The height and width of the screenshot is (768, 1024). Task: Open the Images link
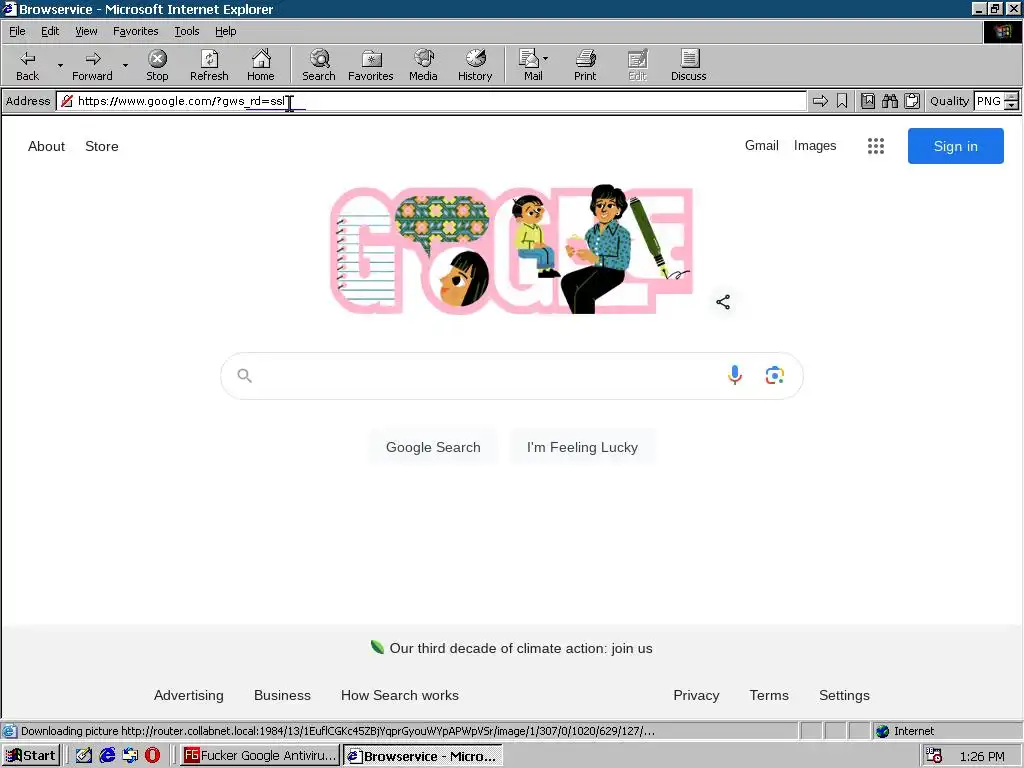pos(815,145)
